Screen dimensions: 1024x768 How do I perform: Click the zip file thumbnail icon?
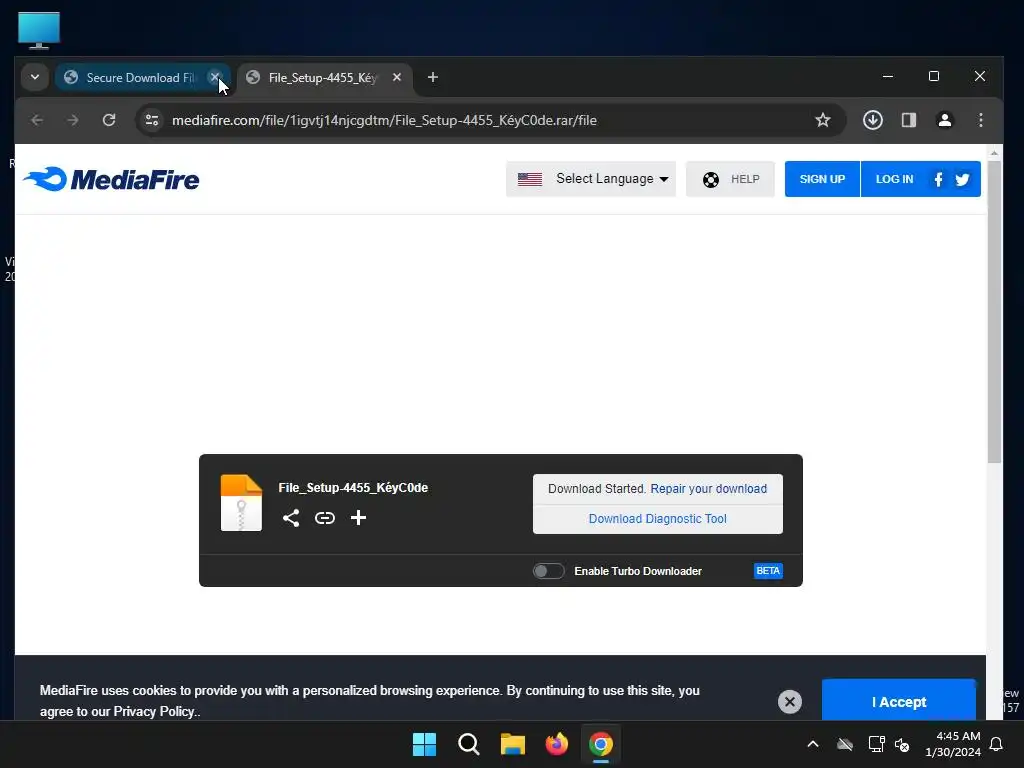click(241, 503)
